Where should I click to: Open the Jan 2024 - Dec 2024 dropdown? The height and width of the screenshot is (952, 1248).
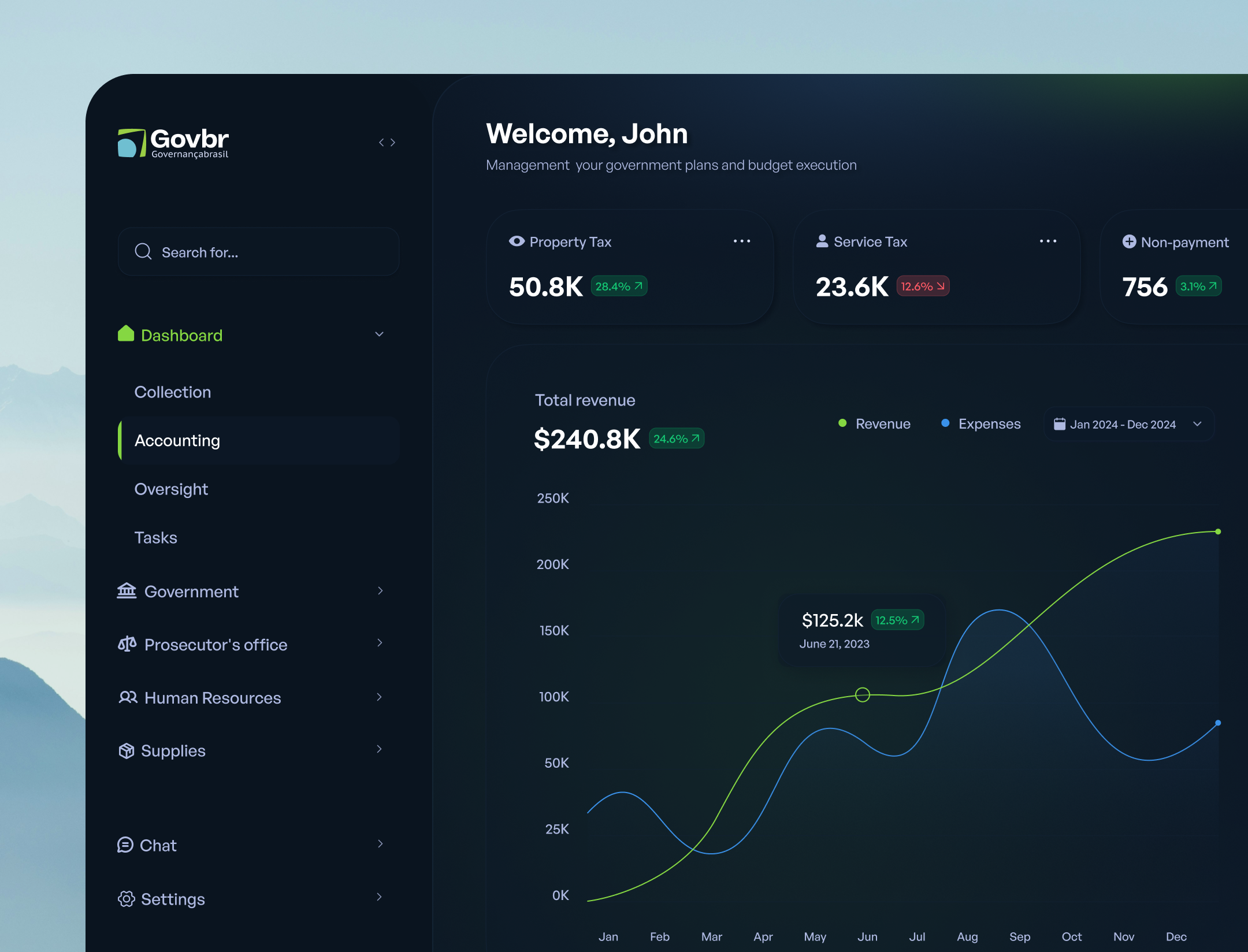pos(1129,424)
